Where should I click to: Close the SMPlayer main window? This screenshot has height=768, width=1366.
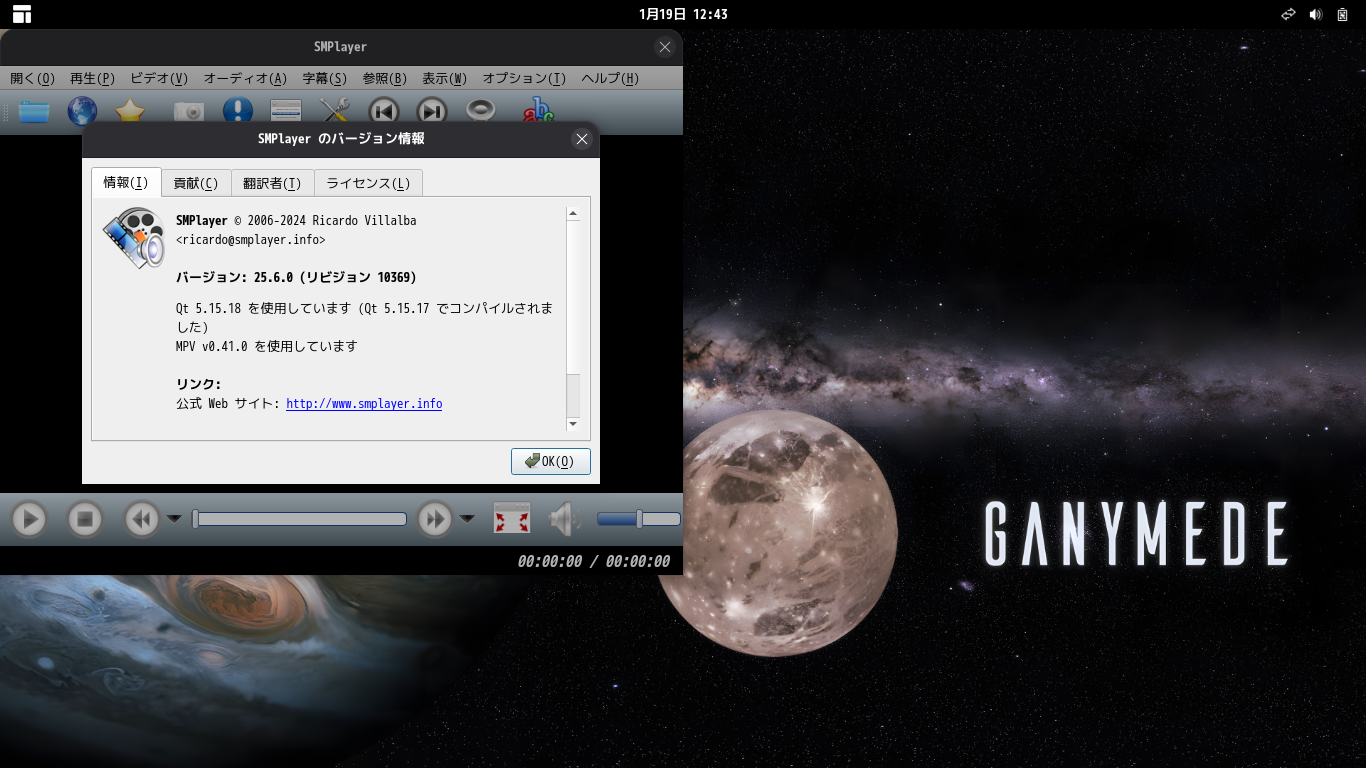pos(665,47)
